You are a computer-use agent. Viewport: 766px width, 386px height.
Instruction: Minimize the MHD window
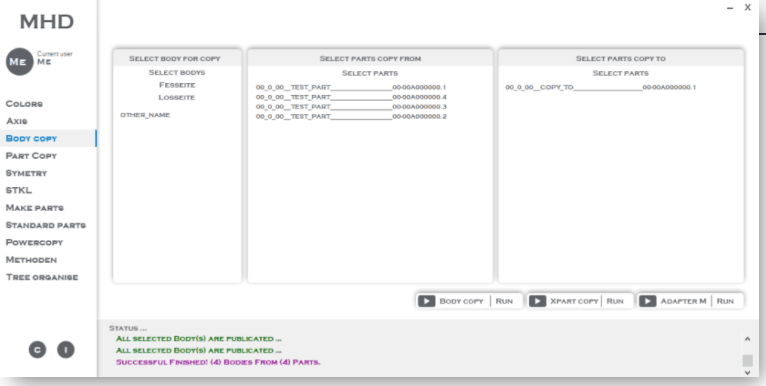click(730, 8)
